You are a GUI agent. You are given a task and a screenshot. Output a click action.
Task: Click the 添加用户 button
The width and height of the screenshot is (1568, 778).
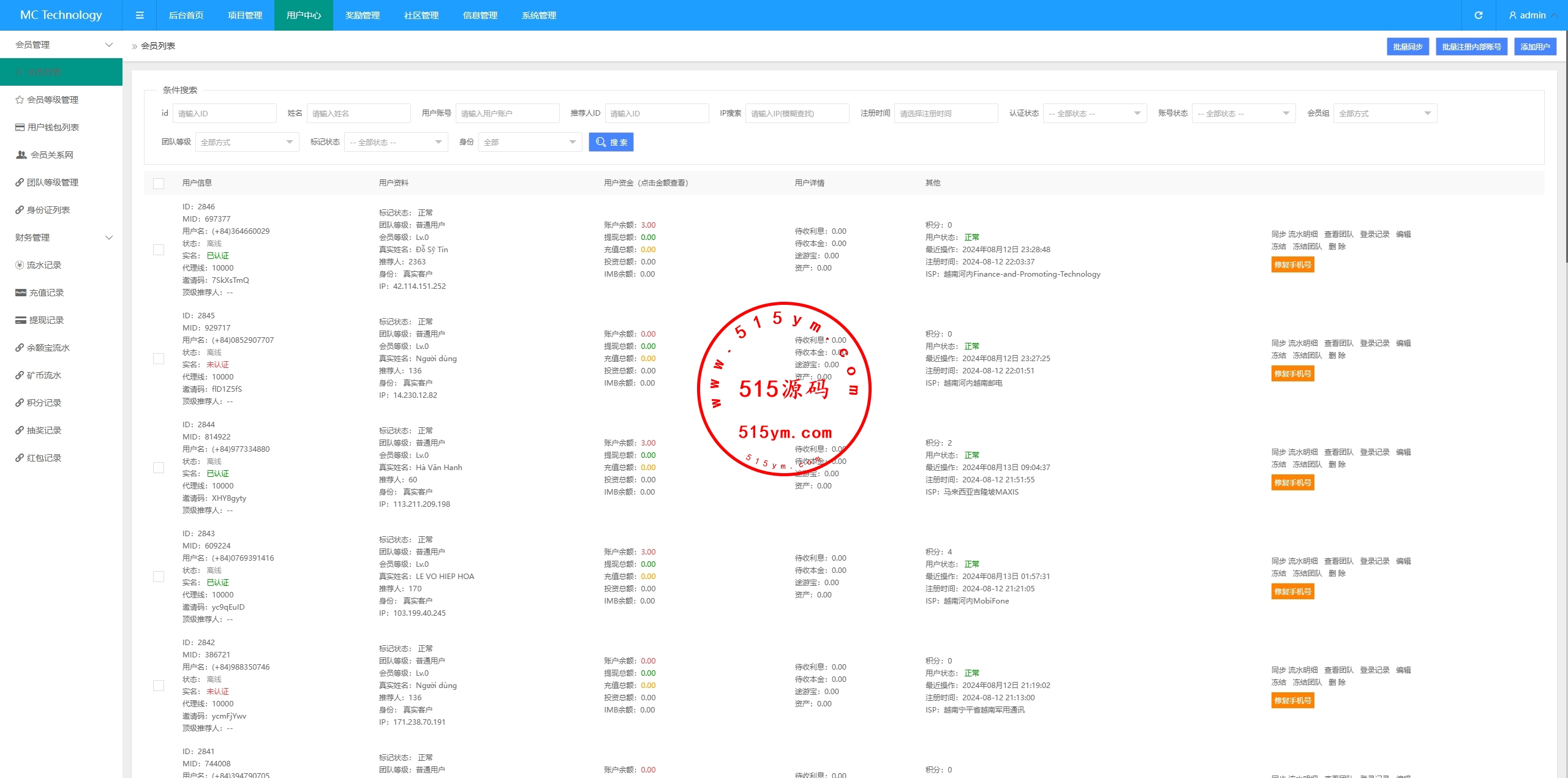click(x=1534, y=47)
